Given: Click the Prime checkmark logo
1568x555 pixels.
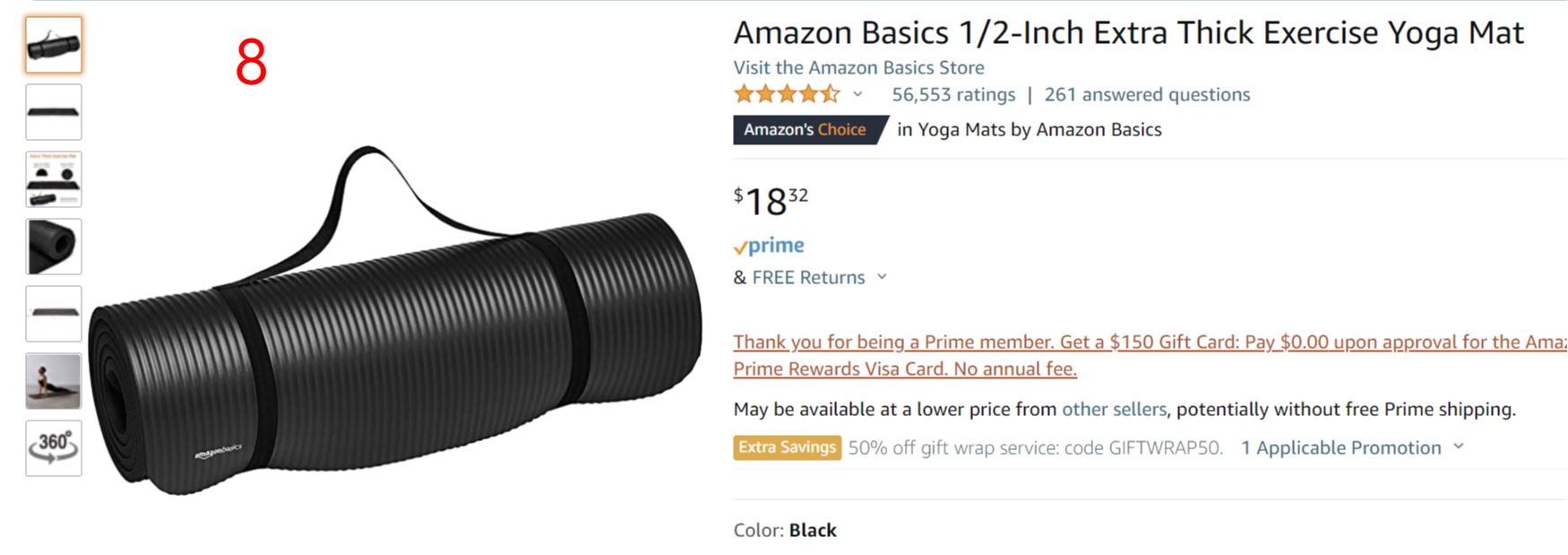Looking at the screenshot, I should click(x=769, y=246).
